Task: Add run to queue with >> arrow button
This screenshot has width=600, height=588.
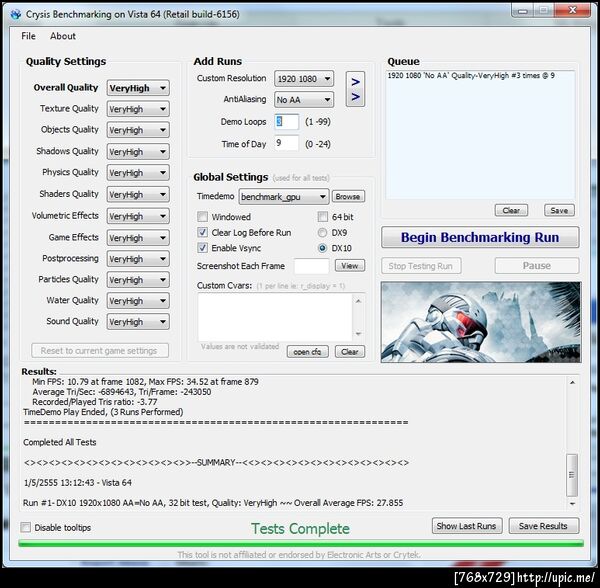Action: click(x=355, y=89)
